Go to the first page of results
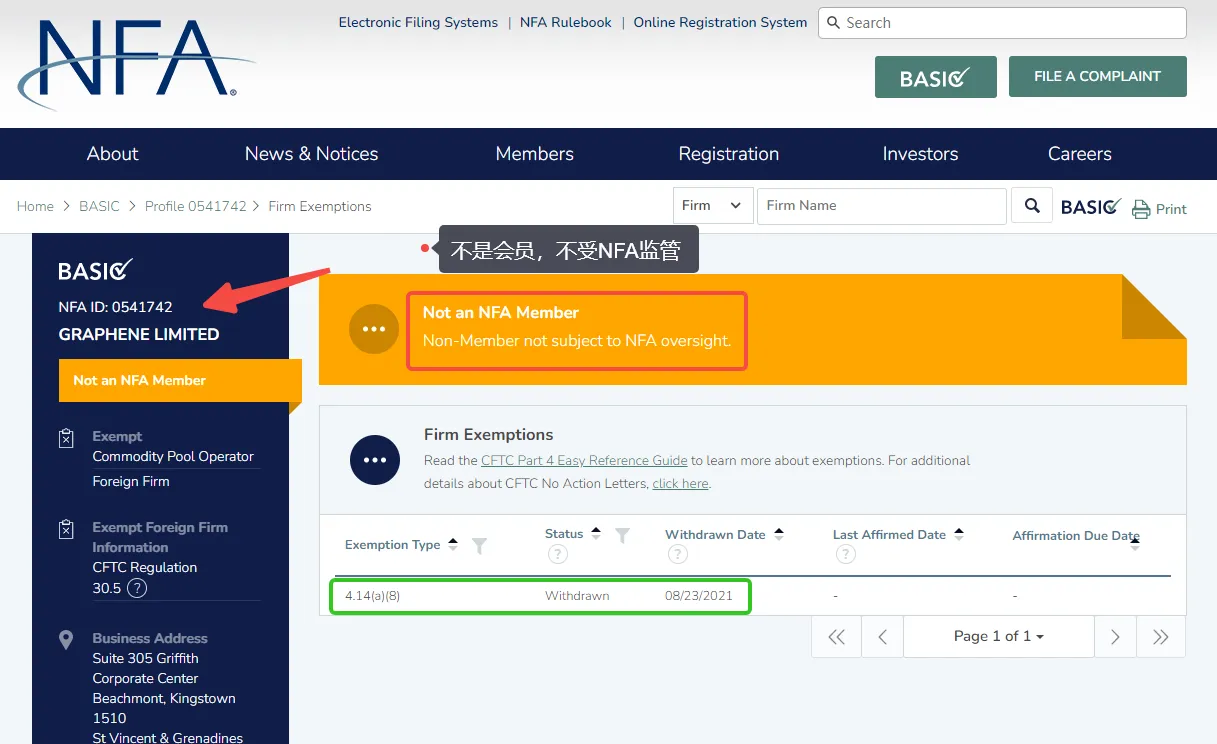Viewport: 1217px width, 744px height. (x=837, y=637)
